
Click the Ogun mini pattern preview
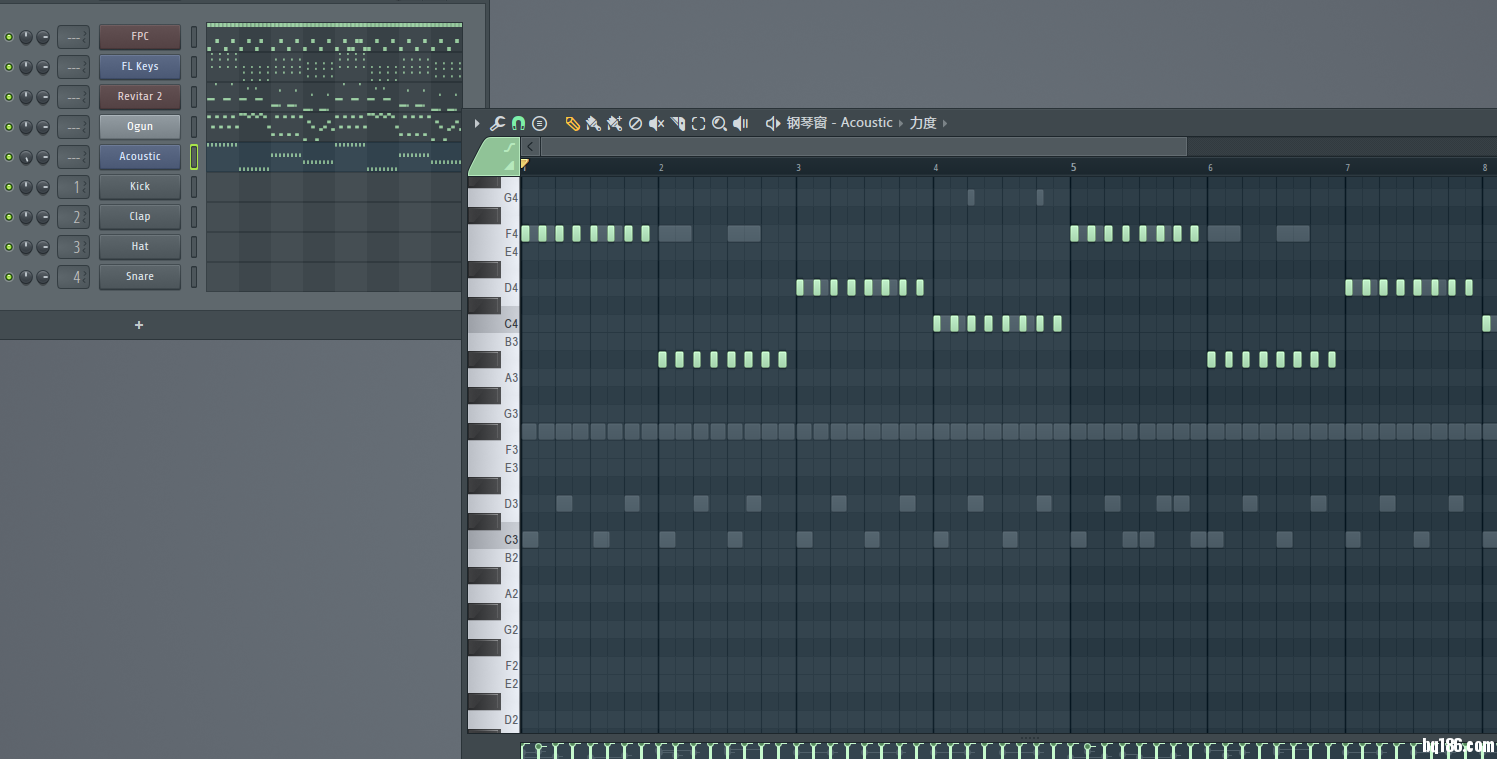pyautogui.click(x=334, y=127)
